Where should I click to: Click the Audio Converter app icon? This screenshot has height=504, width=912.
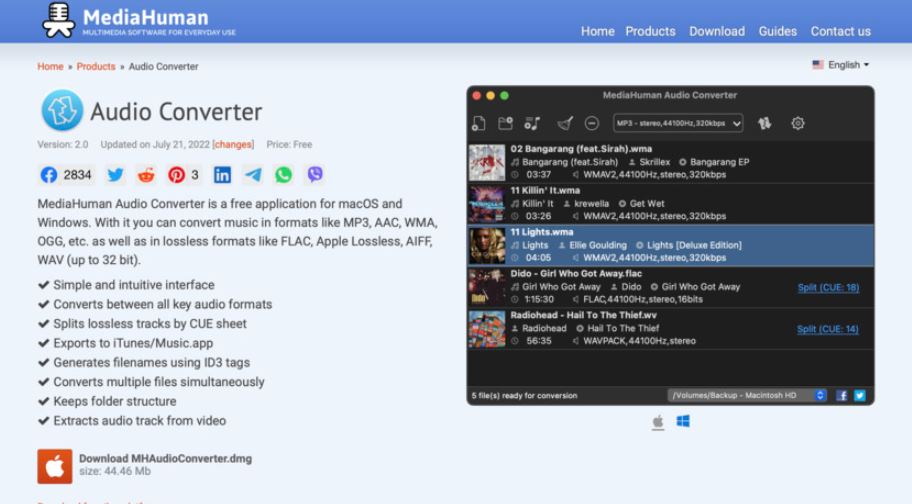(x=62, y=110)
